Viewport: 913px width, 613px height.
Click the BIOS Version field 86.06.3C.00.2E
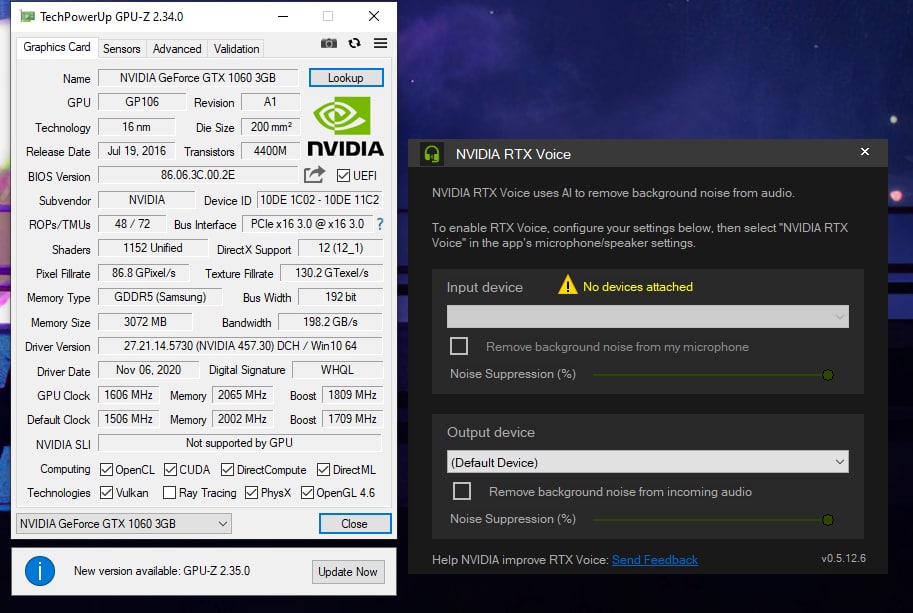(198, 175)
